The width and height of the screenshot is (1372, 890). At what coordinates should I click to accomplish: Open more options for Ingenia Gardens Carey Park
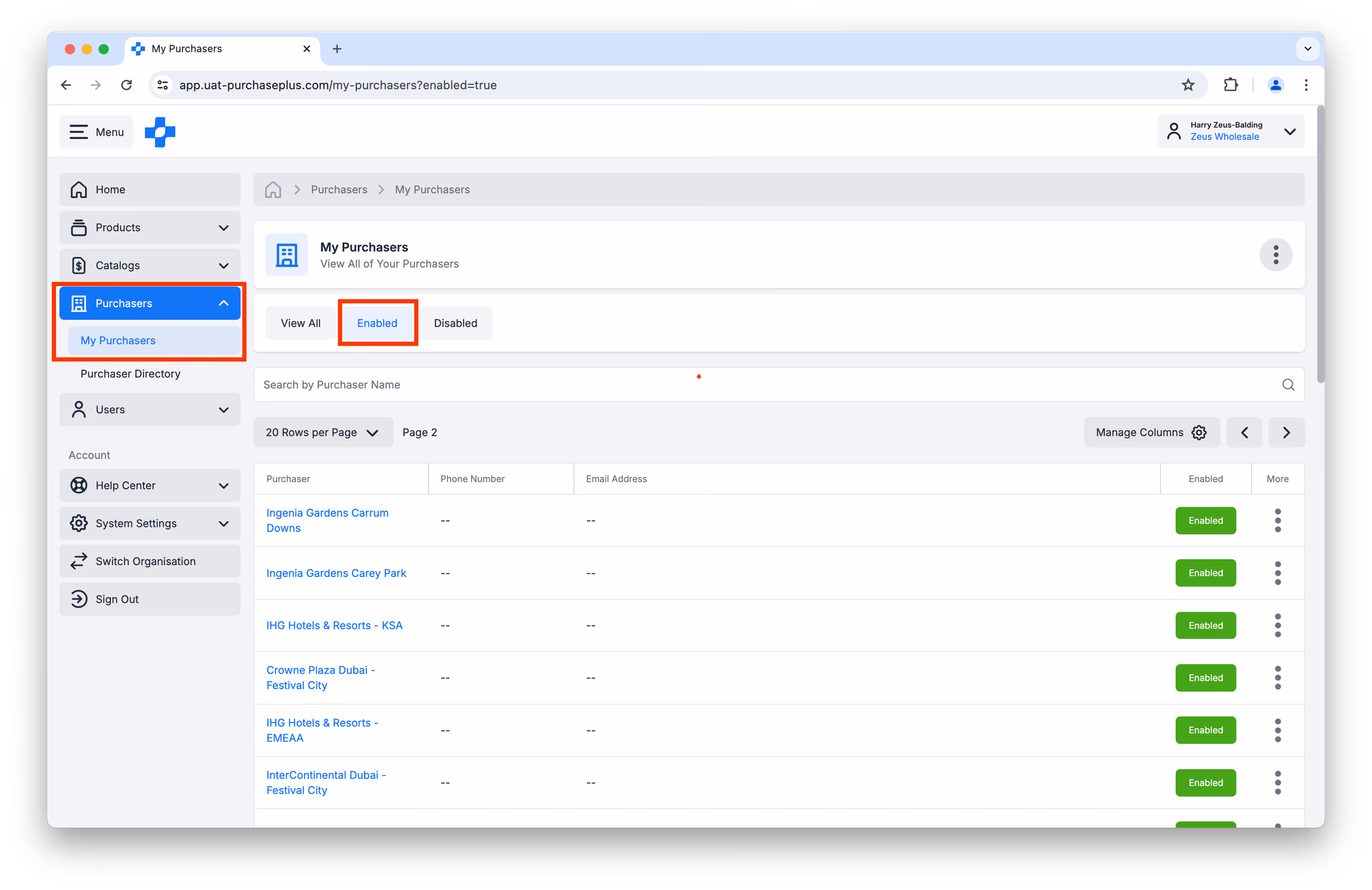pyautogui.click(x=1278, y=573)
